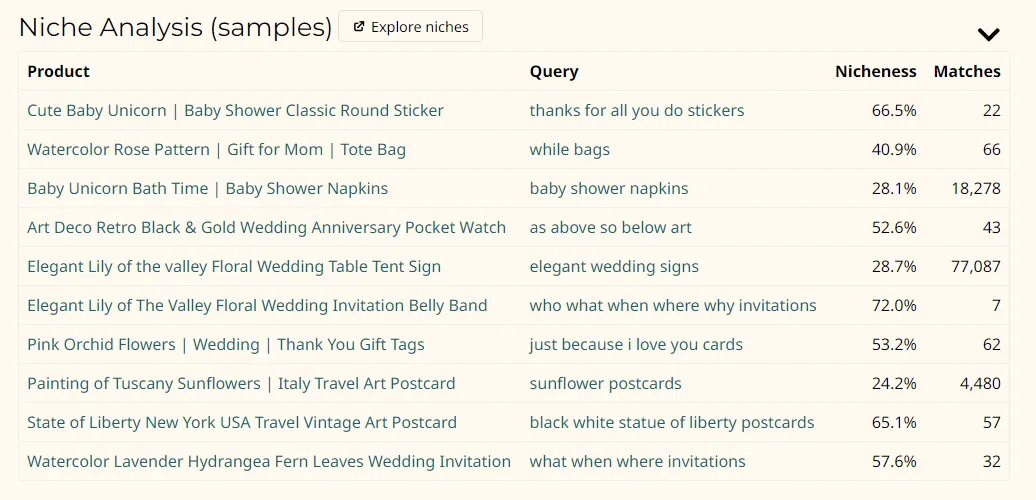Open Lily of The Valley Belly Band link

tap(257, 305)
